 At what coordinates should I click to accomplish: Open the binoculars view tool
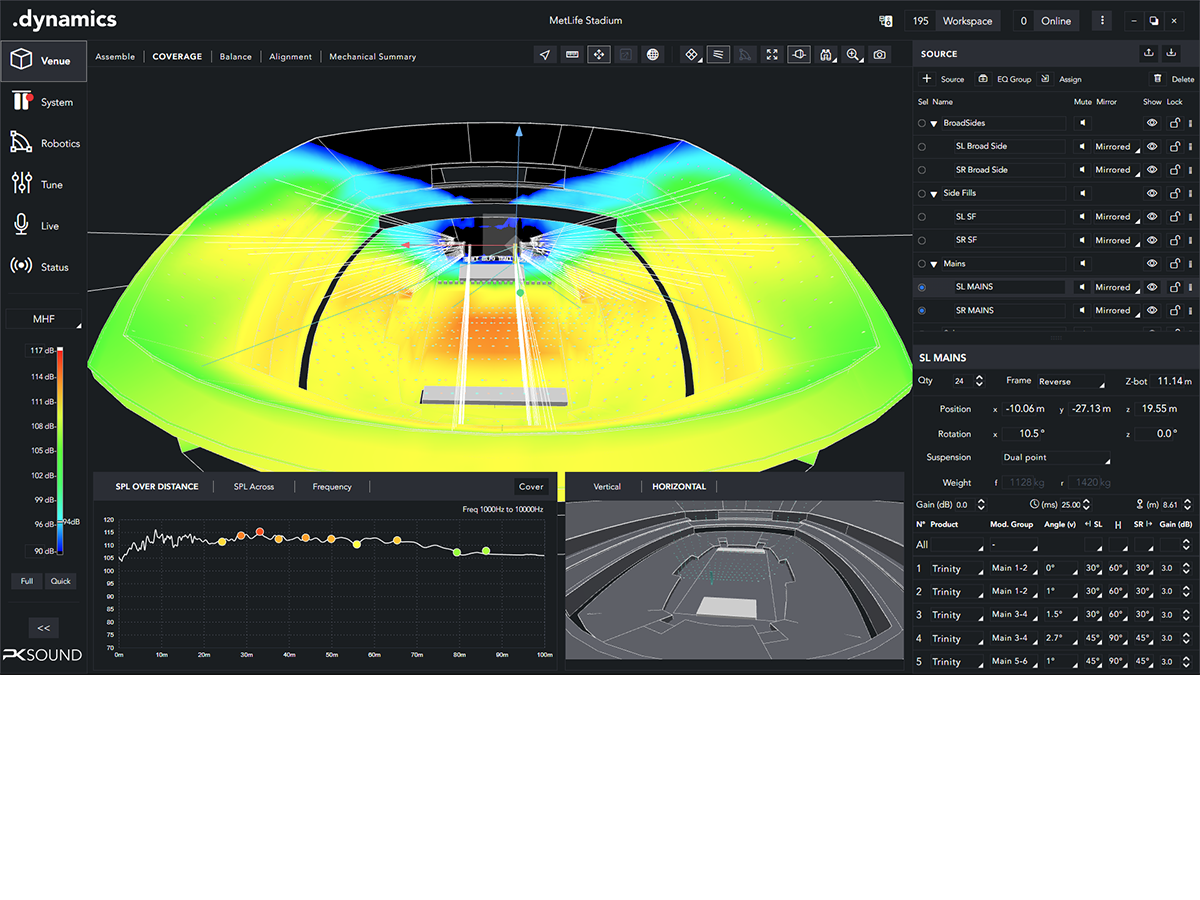coord(826,55)
